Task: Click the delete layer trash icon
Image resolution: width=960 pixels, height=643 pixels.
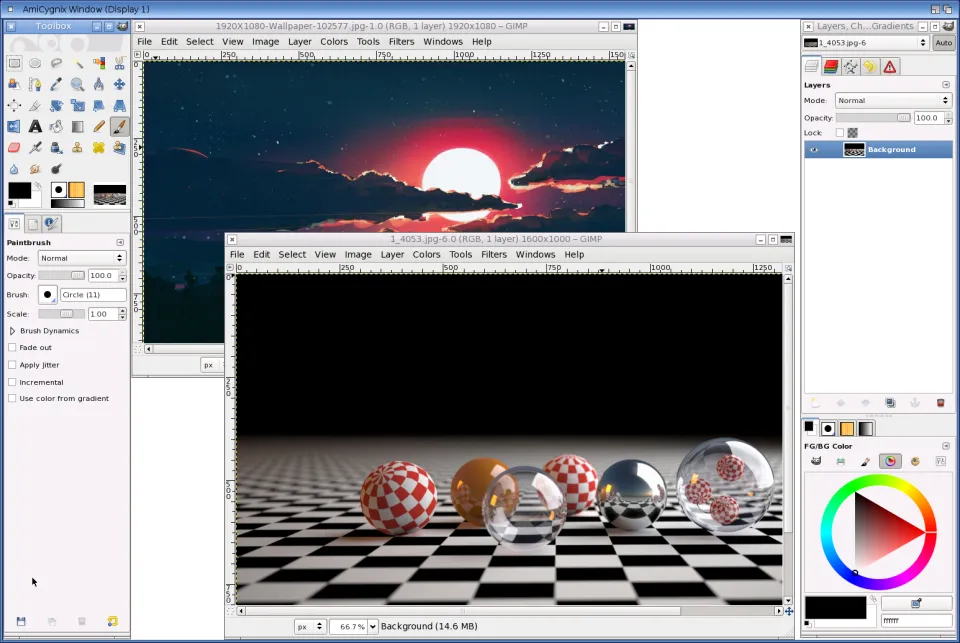Action: [940, 403]
